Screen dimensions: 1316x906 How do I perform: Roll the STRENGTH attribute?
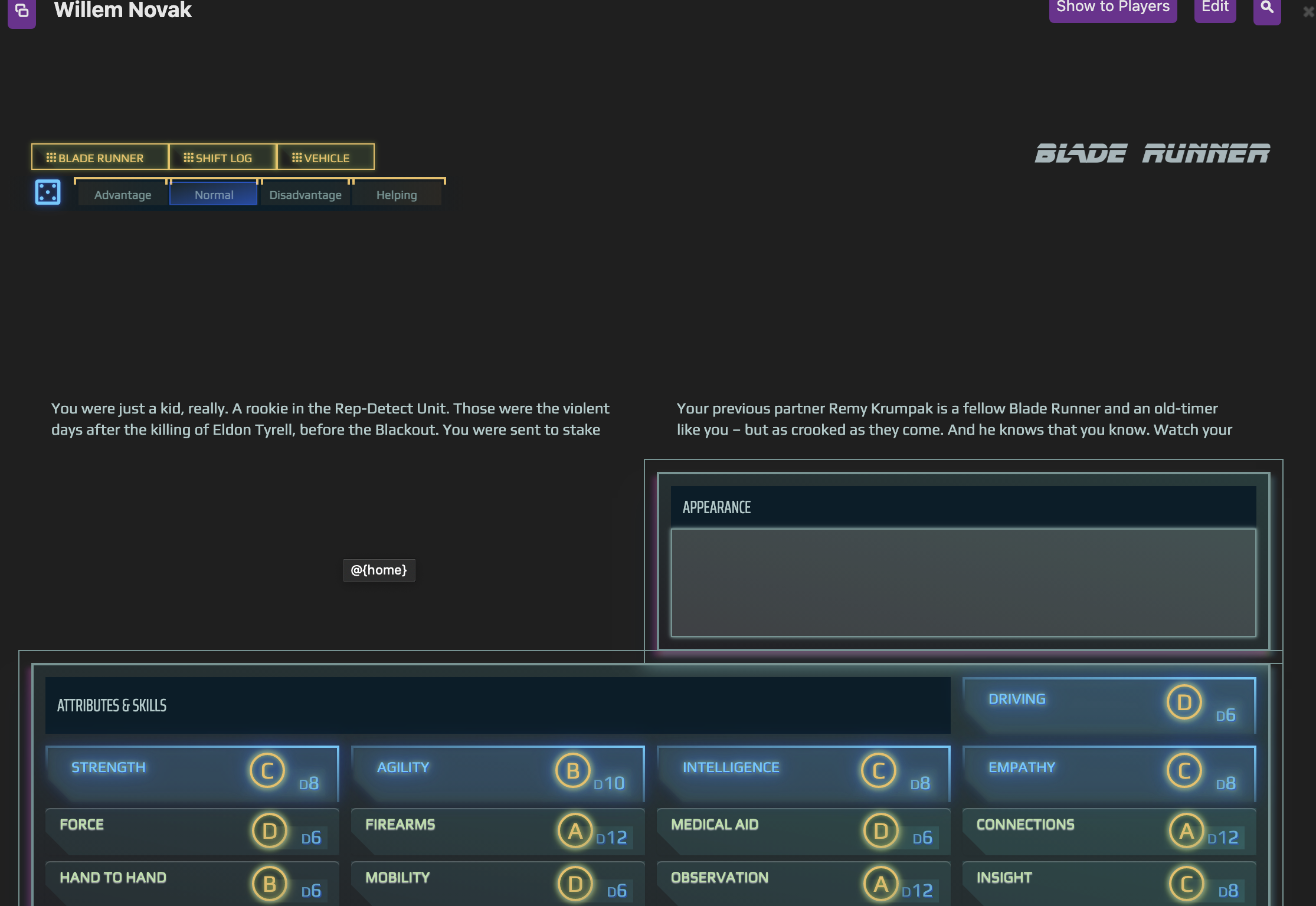pos(109,767)
